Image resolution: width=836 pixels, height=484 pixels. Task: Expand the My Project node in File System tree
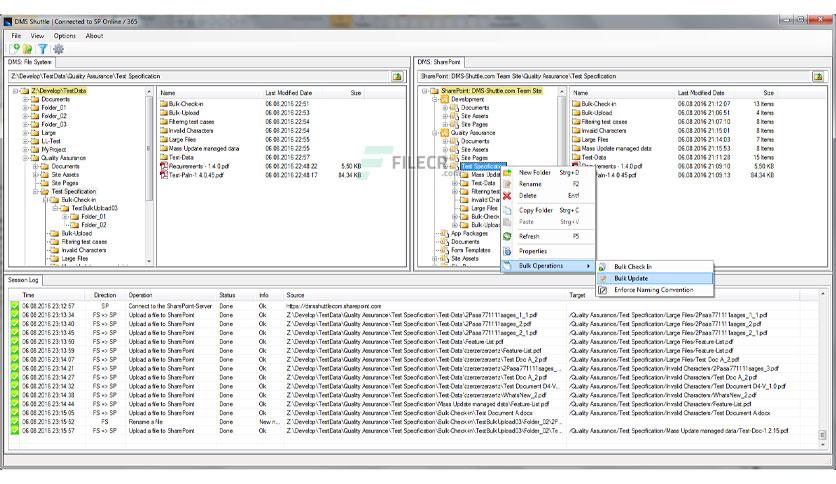point(25,150)
